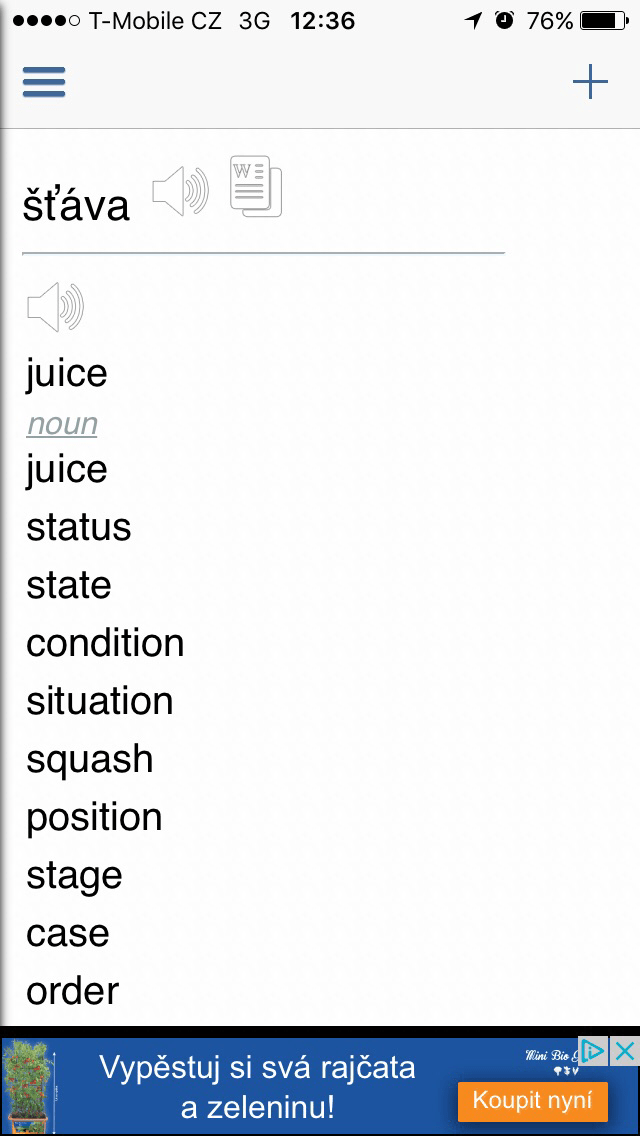Tap the word state
640x1136 pixels.
69,585
